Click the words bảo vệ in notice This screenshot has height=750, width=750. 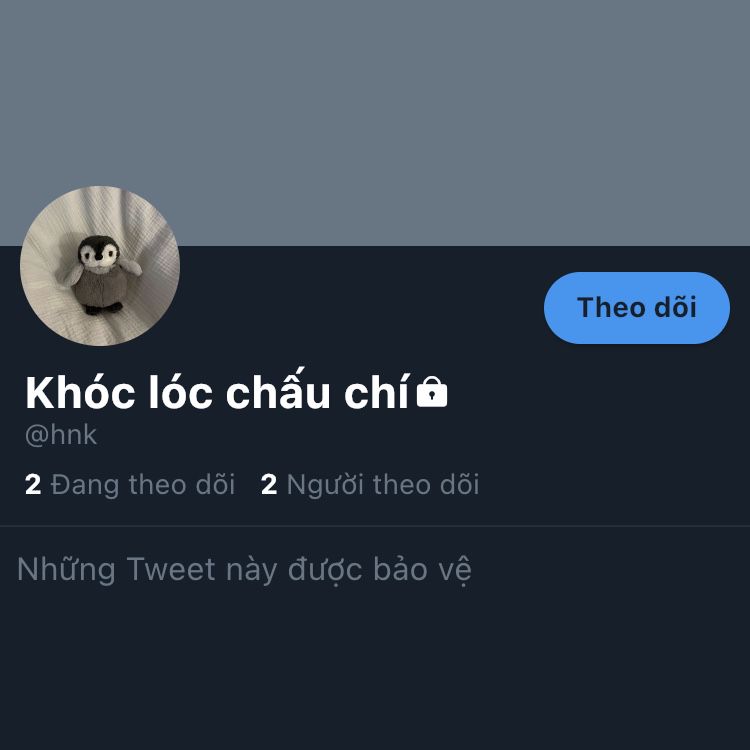click(422, 570)
